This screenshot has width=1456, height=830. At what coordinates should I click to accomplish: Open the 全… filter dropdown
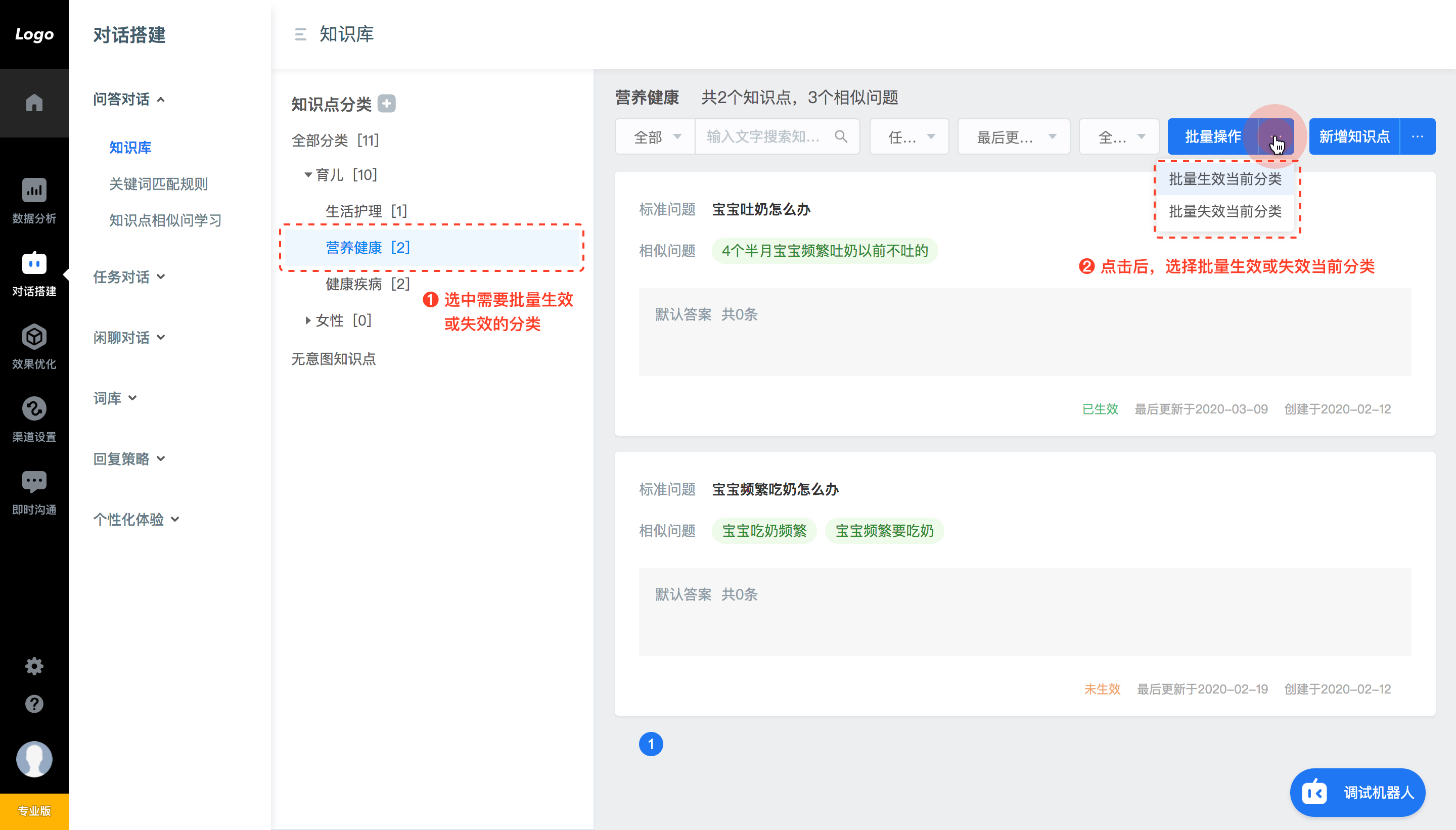[1119, 136]
